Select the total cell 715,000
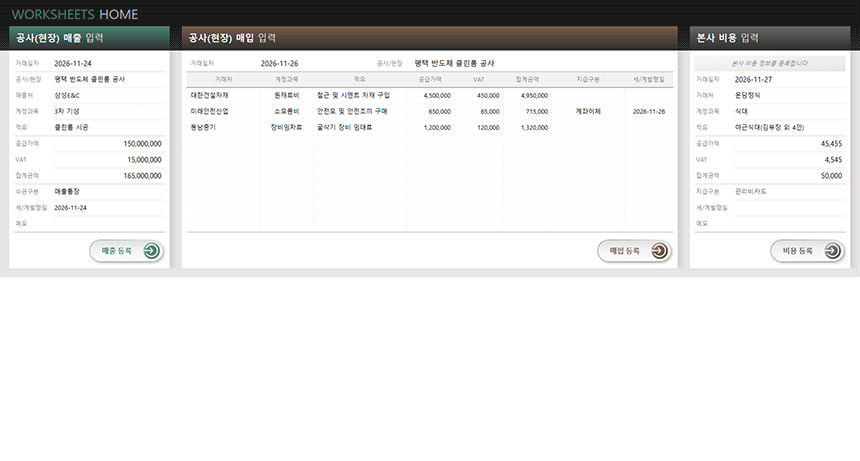 coord(527,111)
